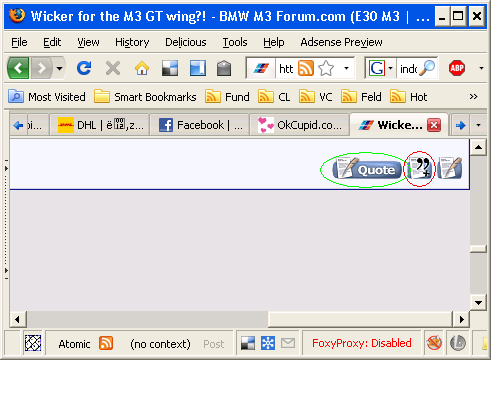Subscribe via the address bar RSS icon
The height and width of the screenshot is (396, 491).
click(306, 68)
